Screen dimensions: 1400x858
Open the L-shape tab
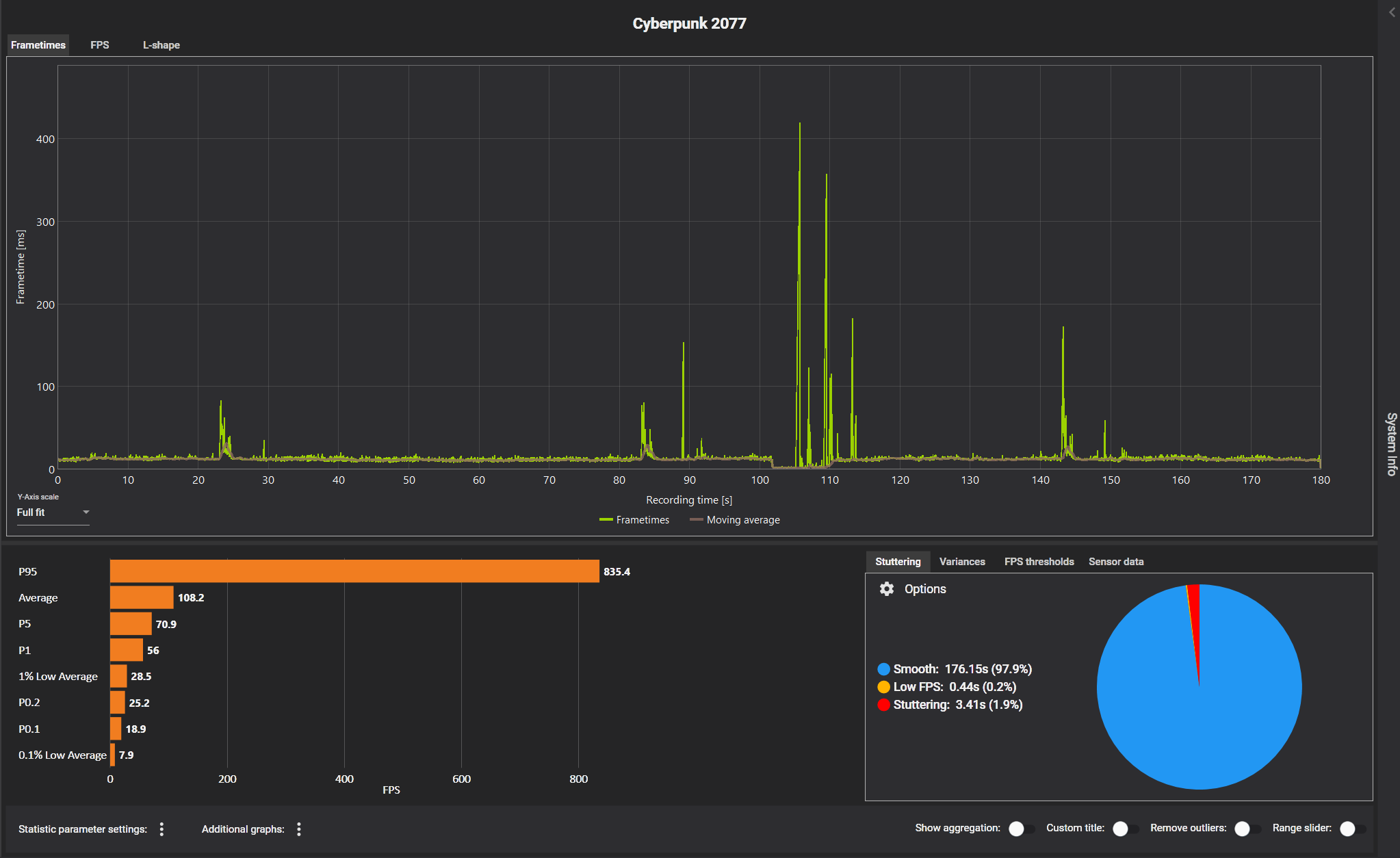point(161,45)
